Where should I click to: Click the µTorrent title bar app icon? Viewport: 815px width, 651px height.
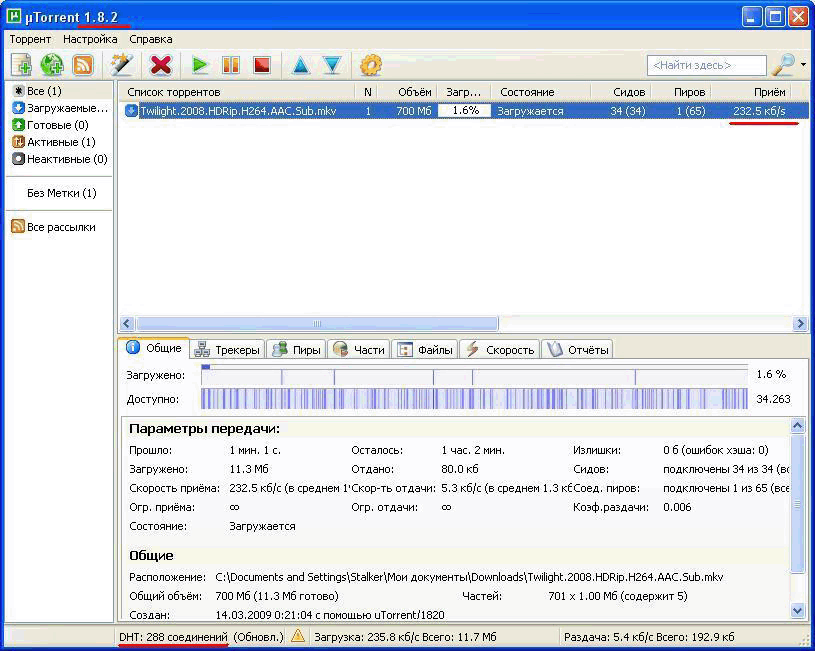[14, 17]
